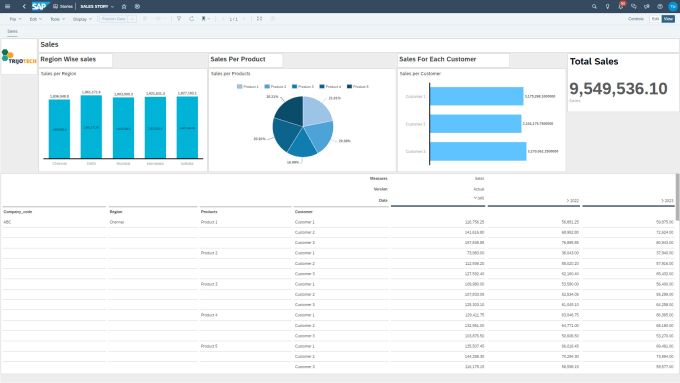Viewport: 680px width, 383px height.
Task: Enter fullscreen mode
Action: click(x=259, y=19)
